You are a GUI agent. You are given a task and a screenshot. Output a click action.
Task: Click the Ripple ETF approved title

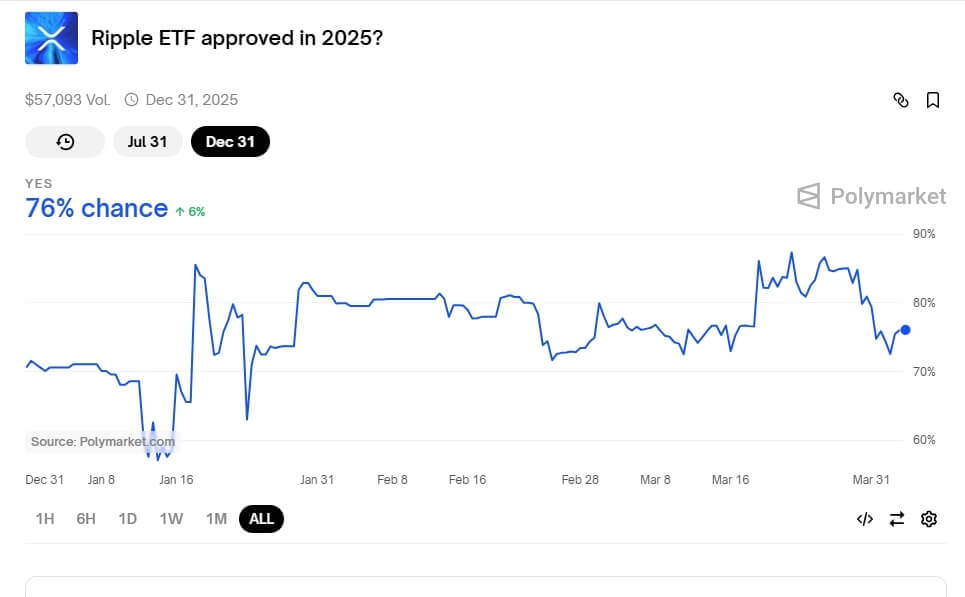pyautogui.click(x=236, y=38)
